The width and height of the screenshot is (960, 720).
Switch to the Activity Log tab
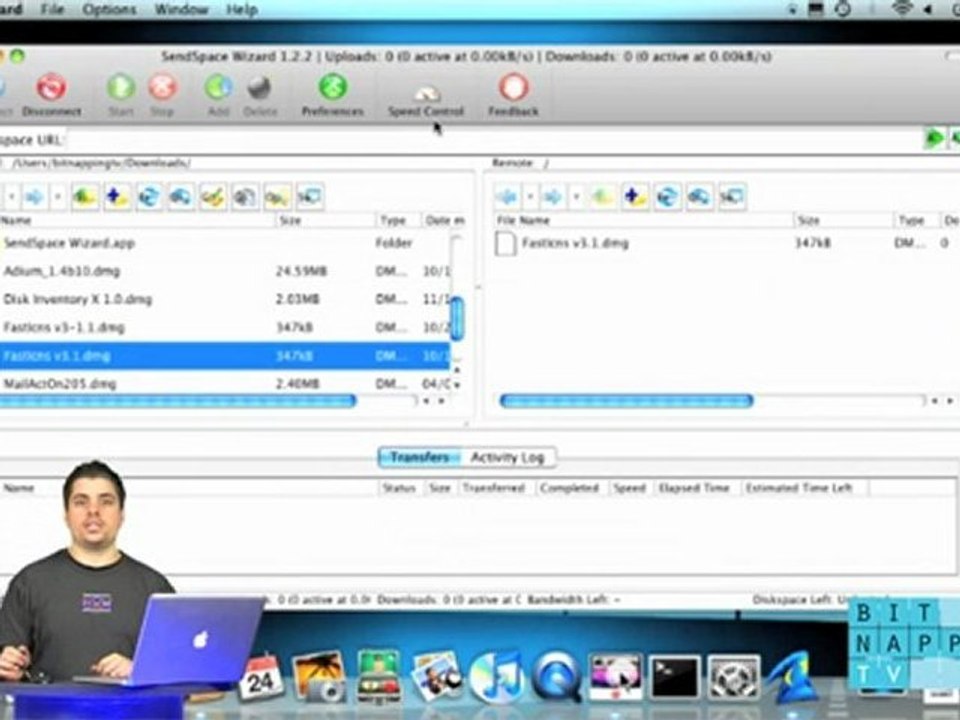[x=508, y=457]
